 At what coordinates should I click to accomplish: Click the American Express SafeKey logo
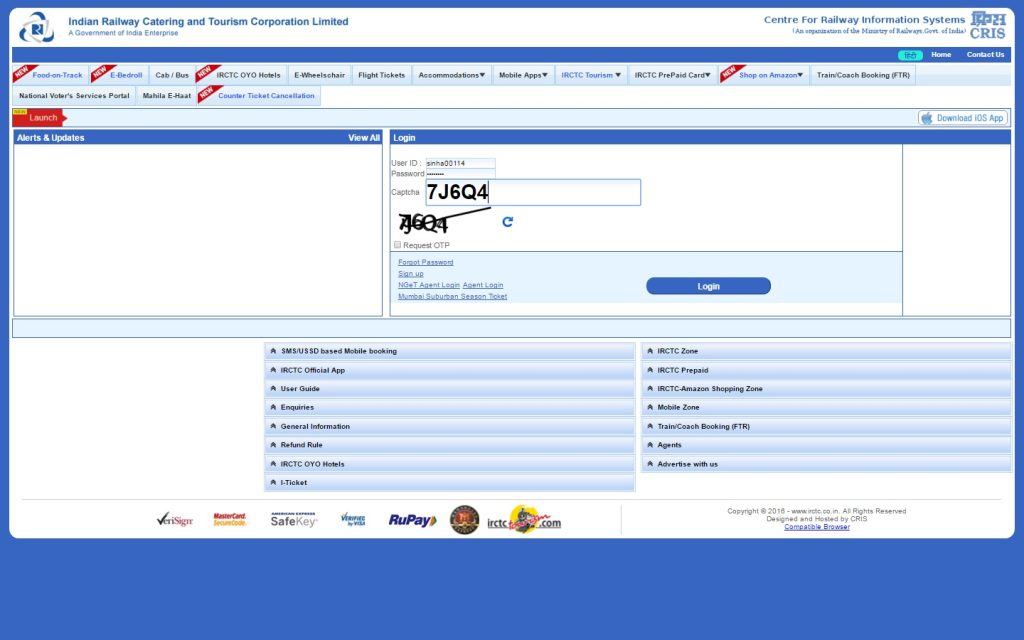point(294,520)
